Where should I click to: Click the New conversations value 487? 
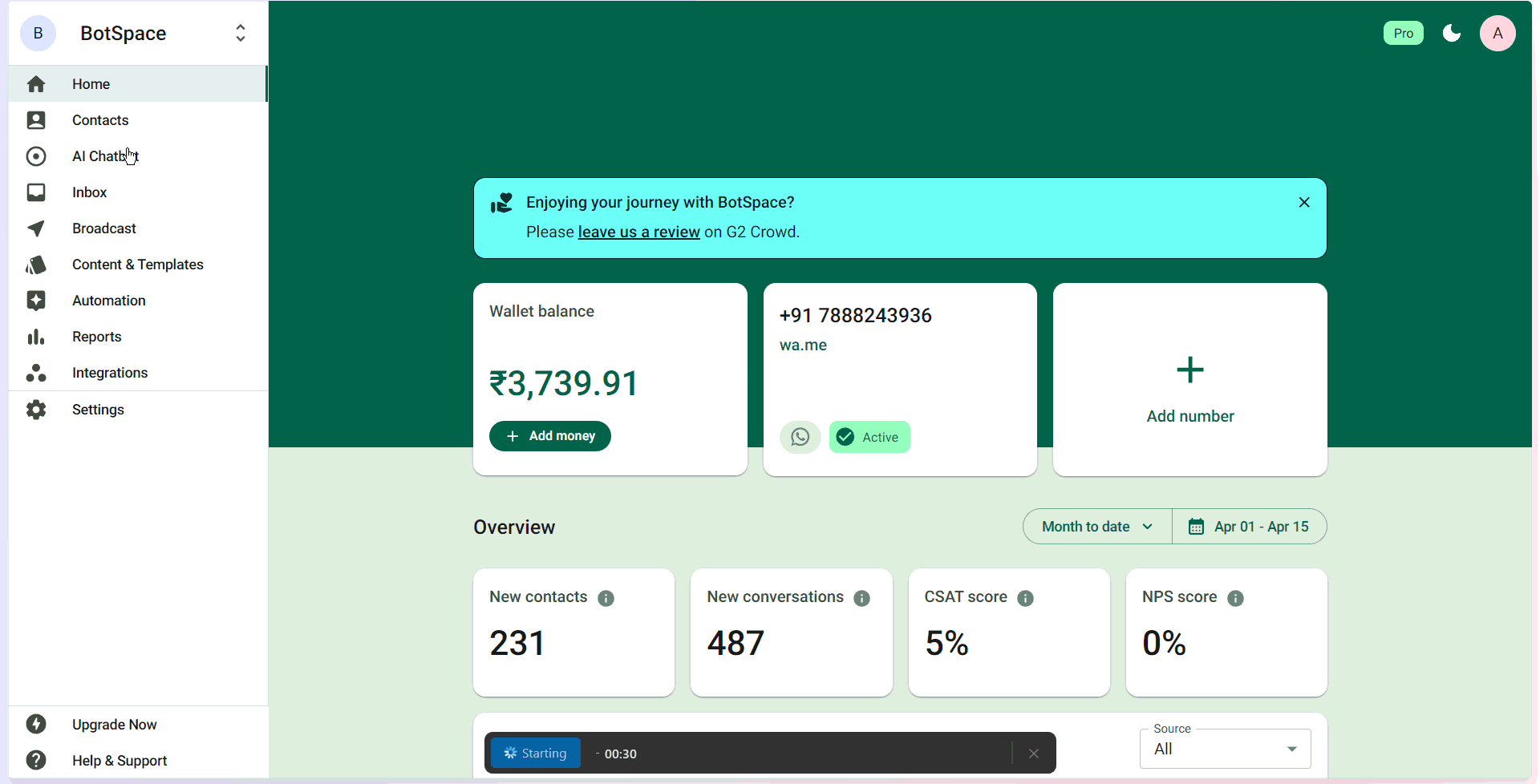(736, 643)
